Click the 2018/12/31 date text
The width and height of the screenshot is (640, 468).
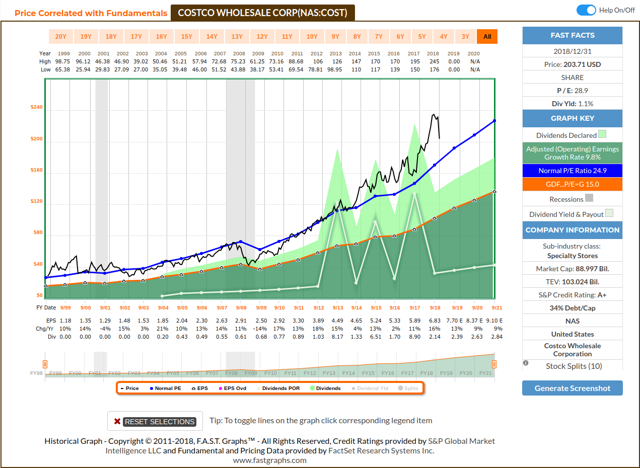[572, 51]
